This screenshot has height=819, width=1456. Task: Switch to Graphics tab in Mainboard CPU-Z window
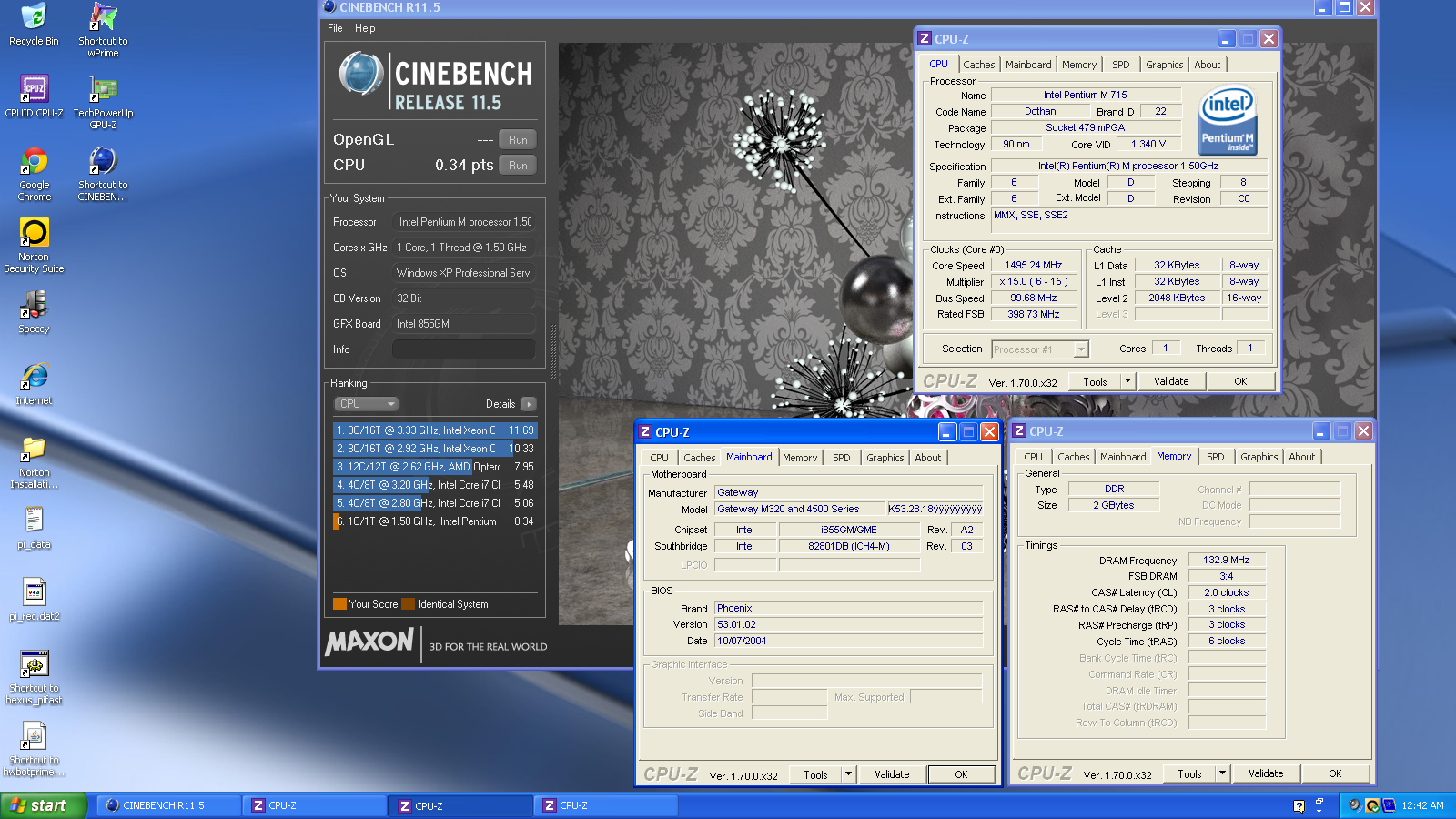885,458
